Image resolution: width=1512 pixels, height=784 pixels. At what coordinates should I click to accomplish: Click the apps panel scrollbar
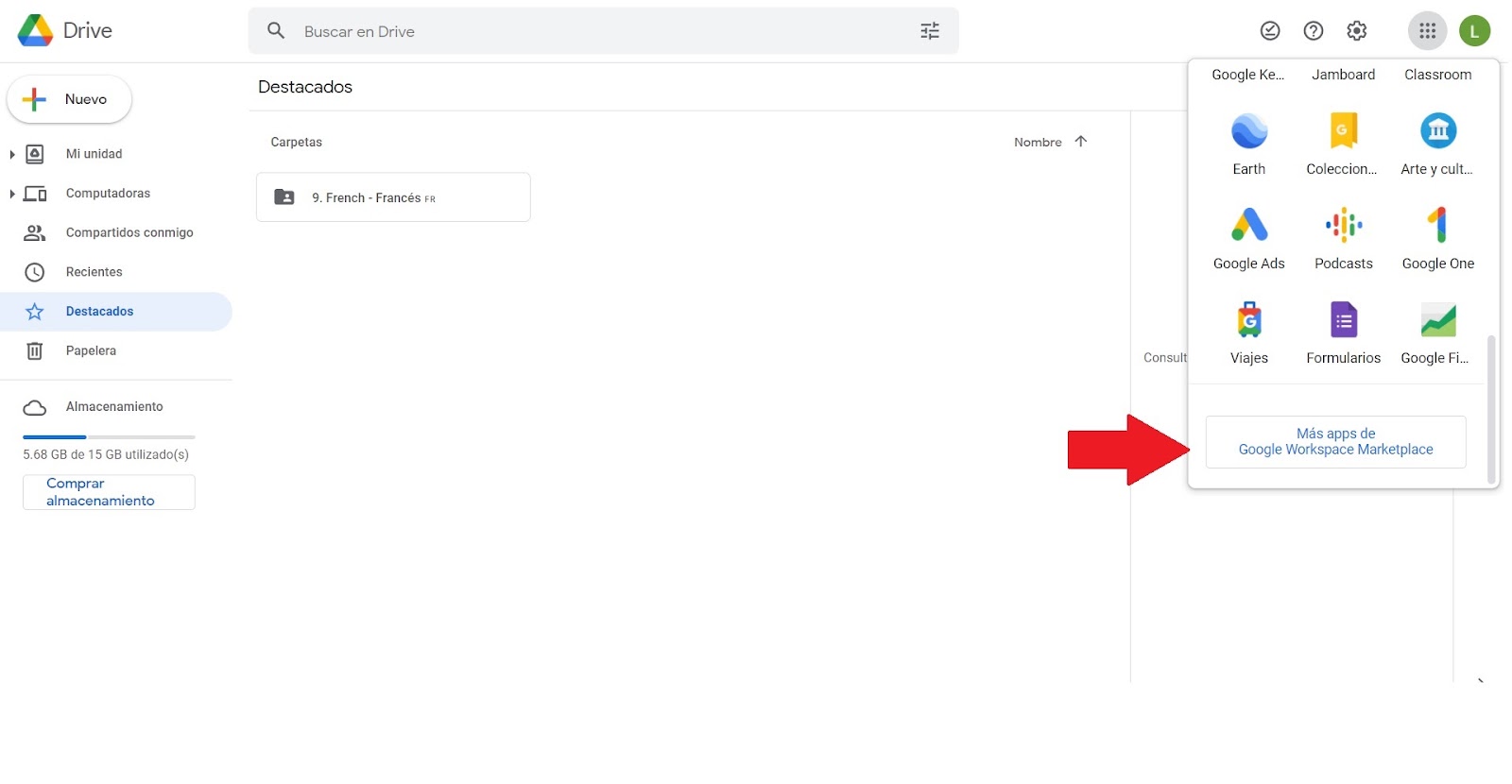(x=1492, y=409)
